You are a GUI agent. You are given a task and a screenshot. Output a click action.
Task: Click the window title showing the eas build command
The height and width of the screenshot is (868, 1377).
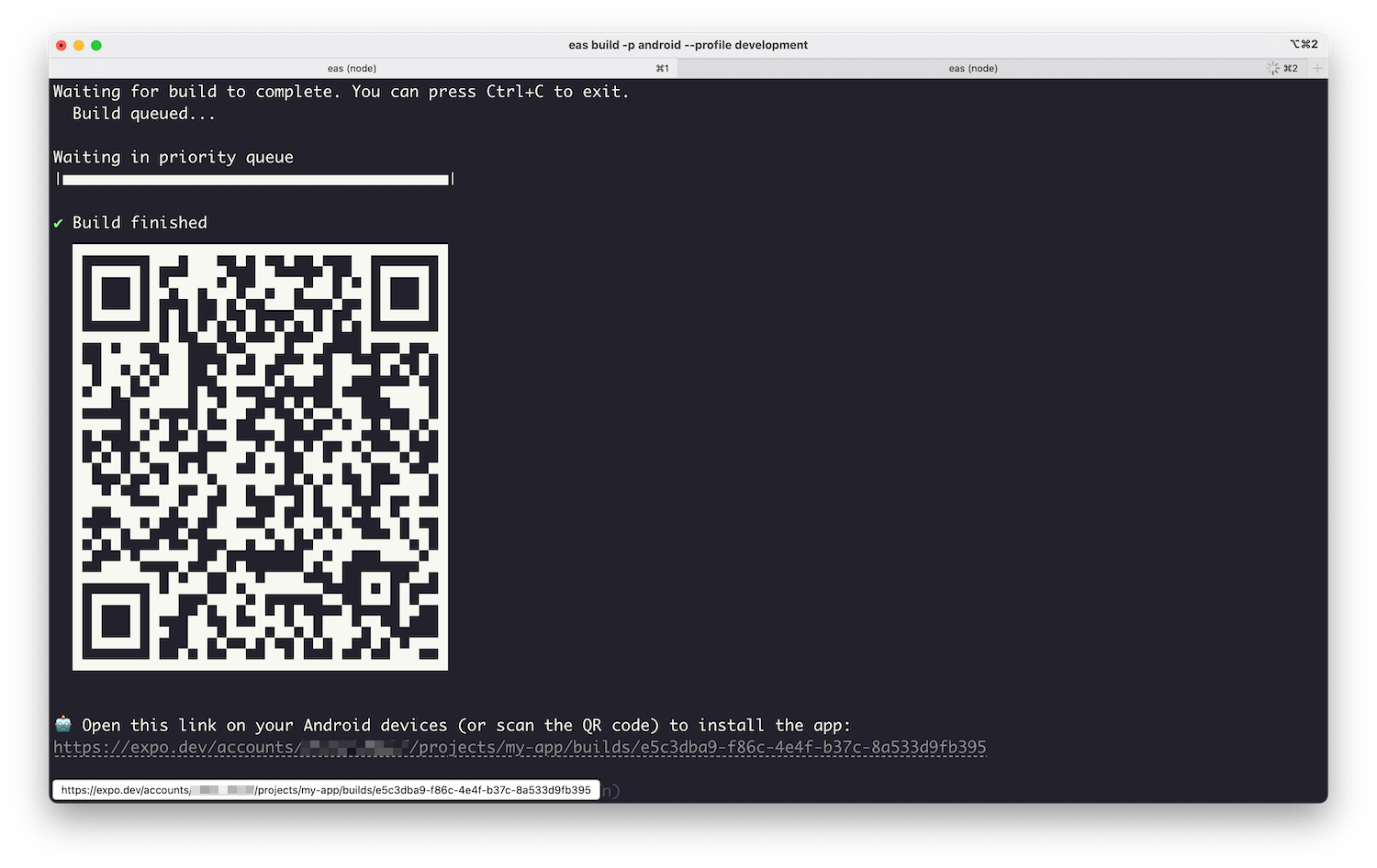(x=687, y=44)
